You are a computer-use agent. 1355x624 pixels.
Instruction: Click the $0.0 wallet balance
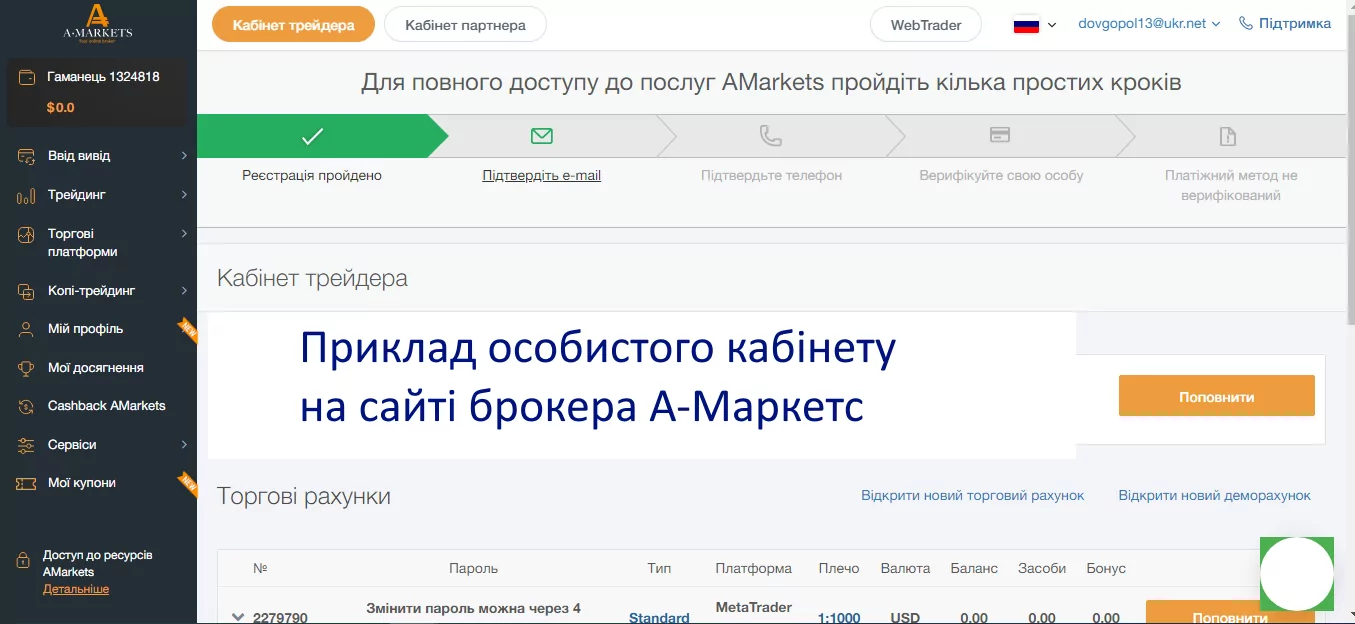click(x=61, y=107)
